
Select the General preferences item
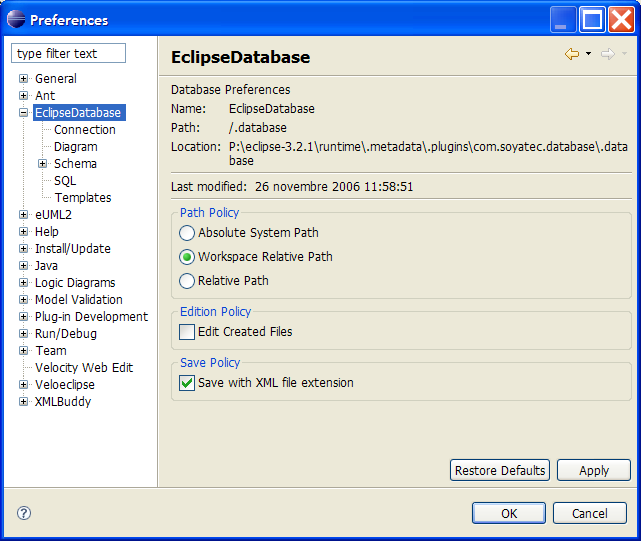click(x=56, y=79)
